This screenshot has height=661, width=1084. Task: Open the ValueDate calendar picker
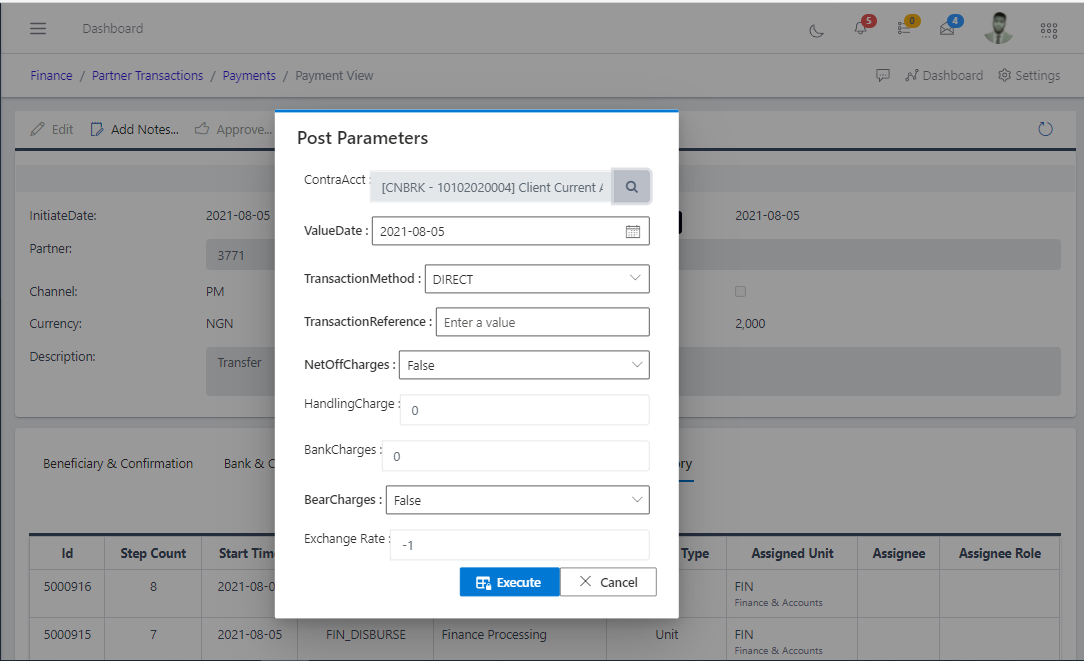coord(632,231)
